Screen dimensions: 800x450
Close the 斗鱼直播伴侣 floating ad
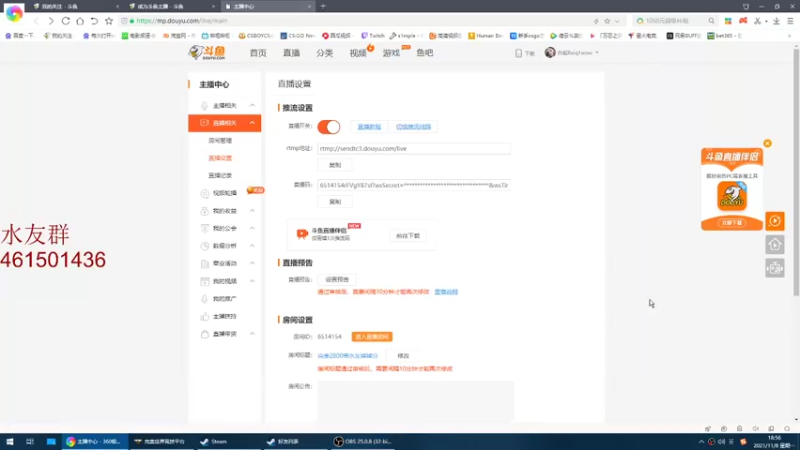[x=767, y=143]
